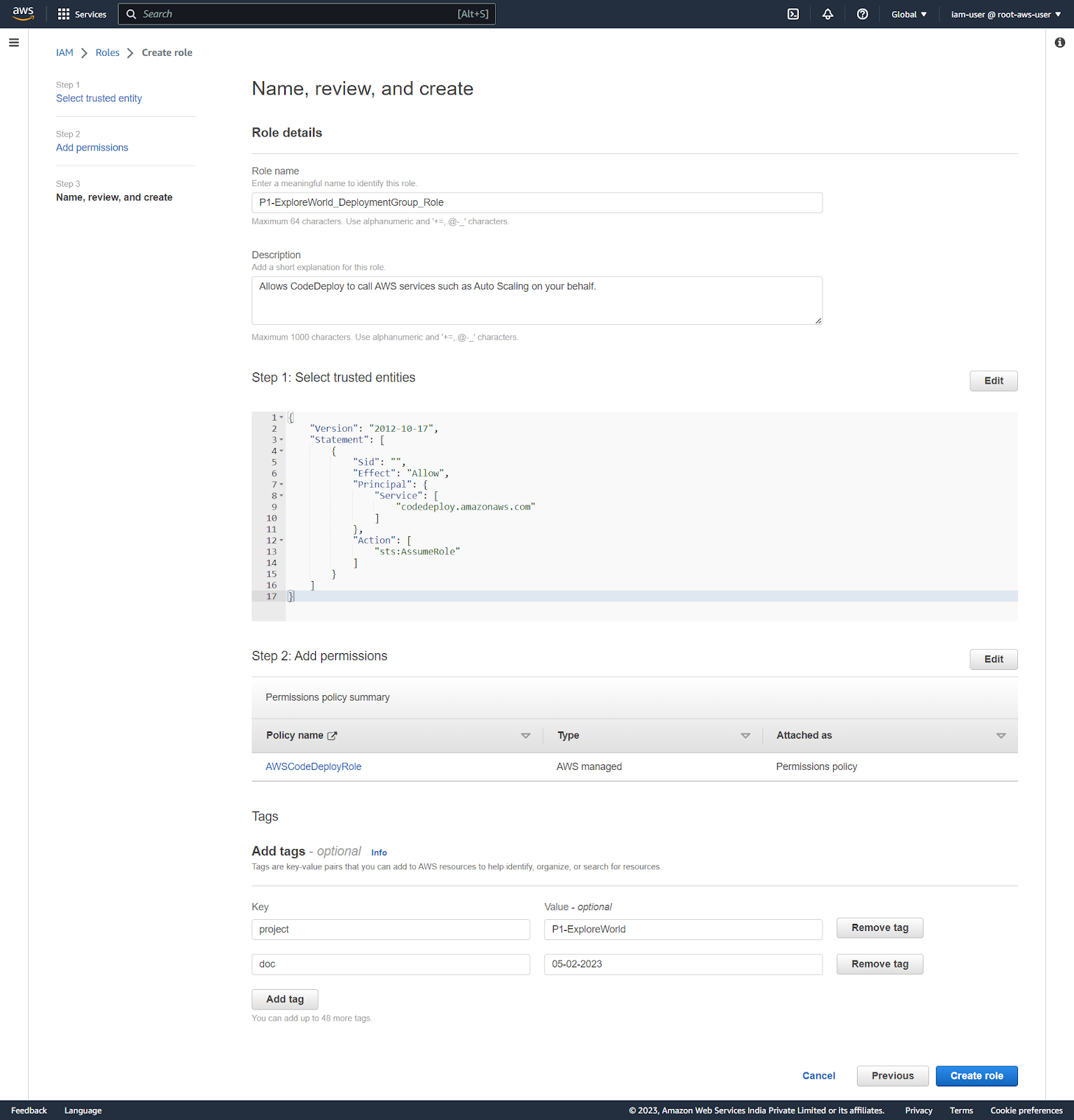Click the Description text area
This screenshot has height=1120, width=1074.
[537, 300]
